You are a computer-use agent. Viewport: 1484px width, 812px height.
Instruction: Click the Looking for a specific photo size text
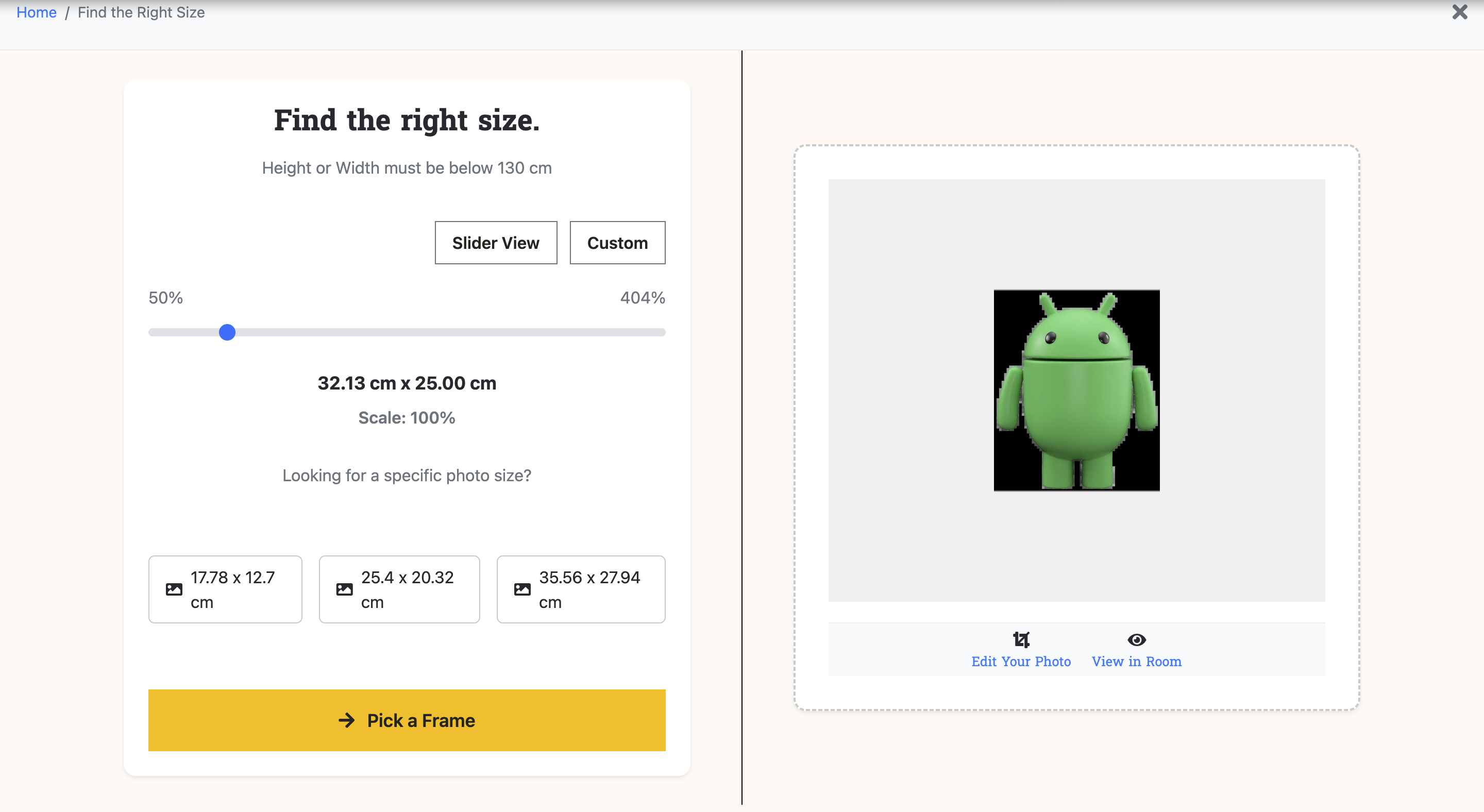[x=407, y=475]
